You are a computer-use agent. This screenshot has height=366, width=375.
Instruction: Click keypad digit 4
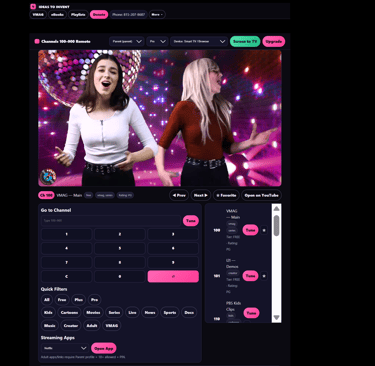[66, 248]
